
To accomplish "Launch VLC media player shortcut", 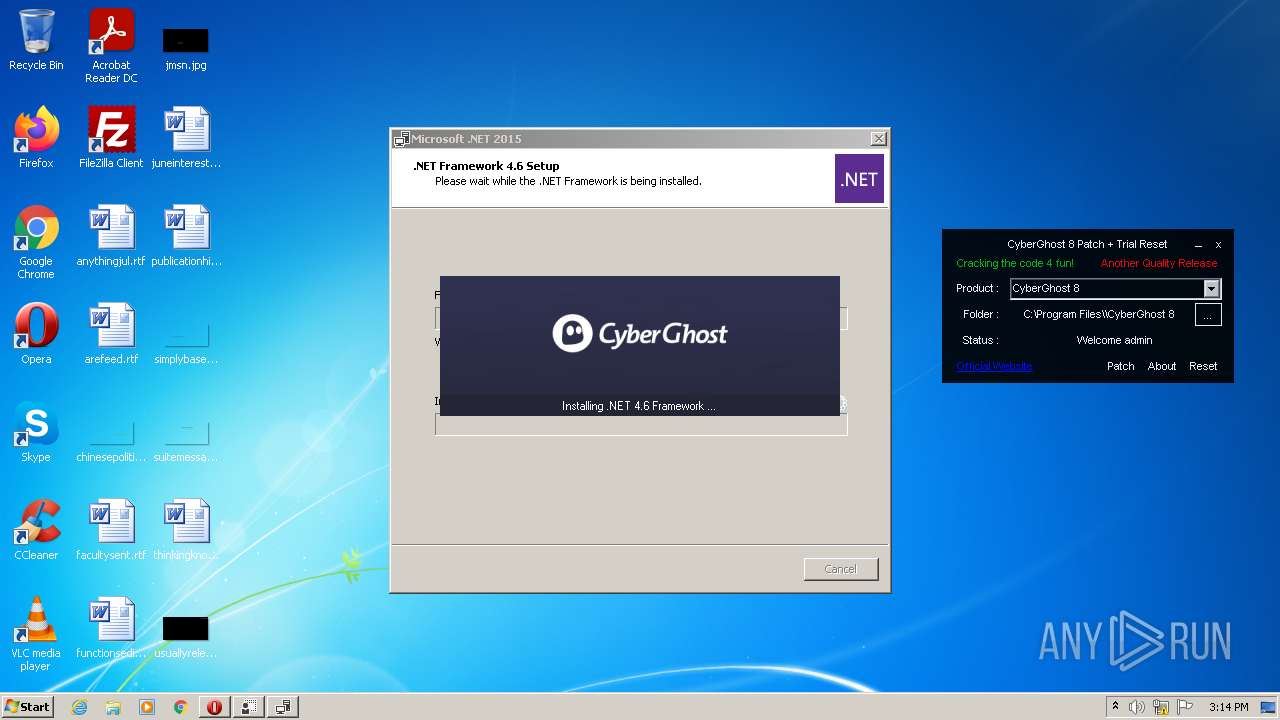I will 36,634.
